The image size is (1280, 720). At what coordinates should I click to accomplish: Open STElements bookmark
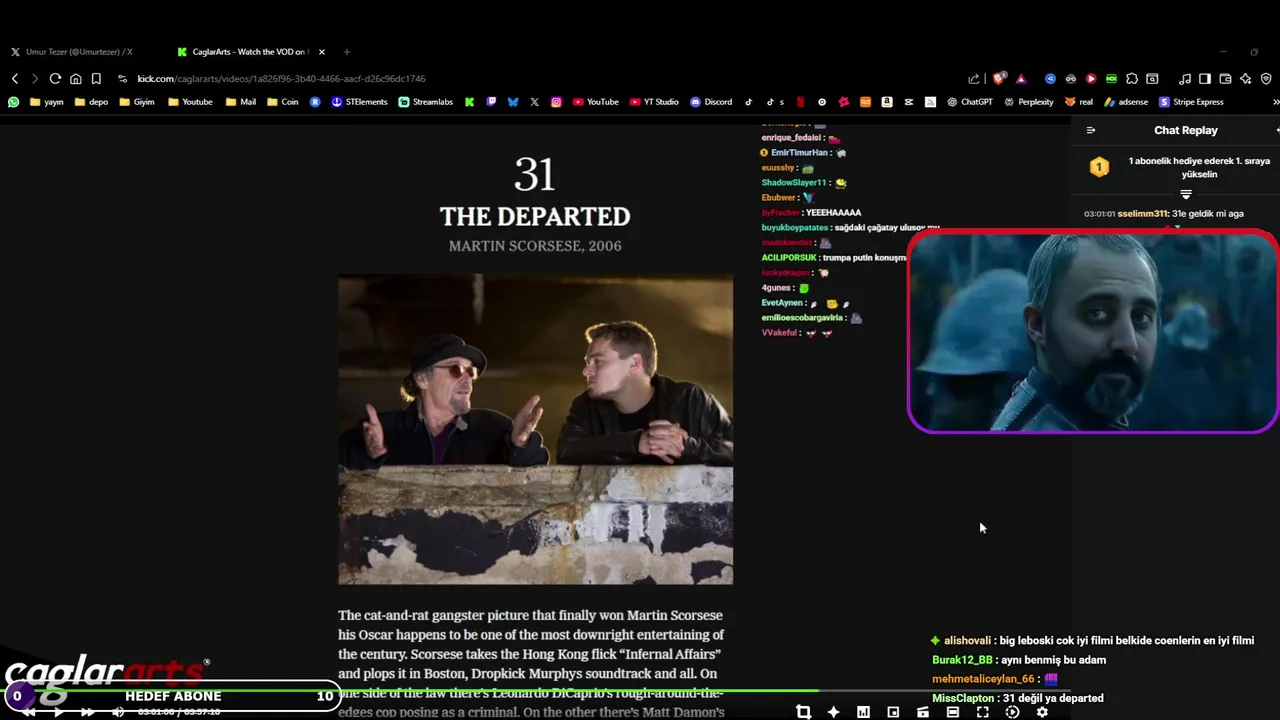coord(359,102)
